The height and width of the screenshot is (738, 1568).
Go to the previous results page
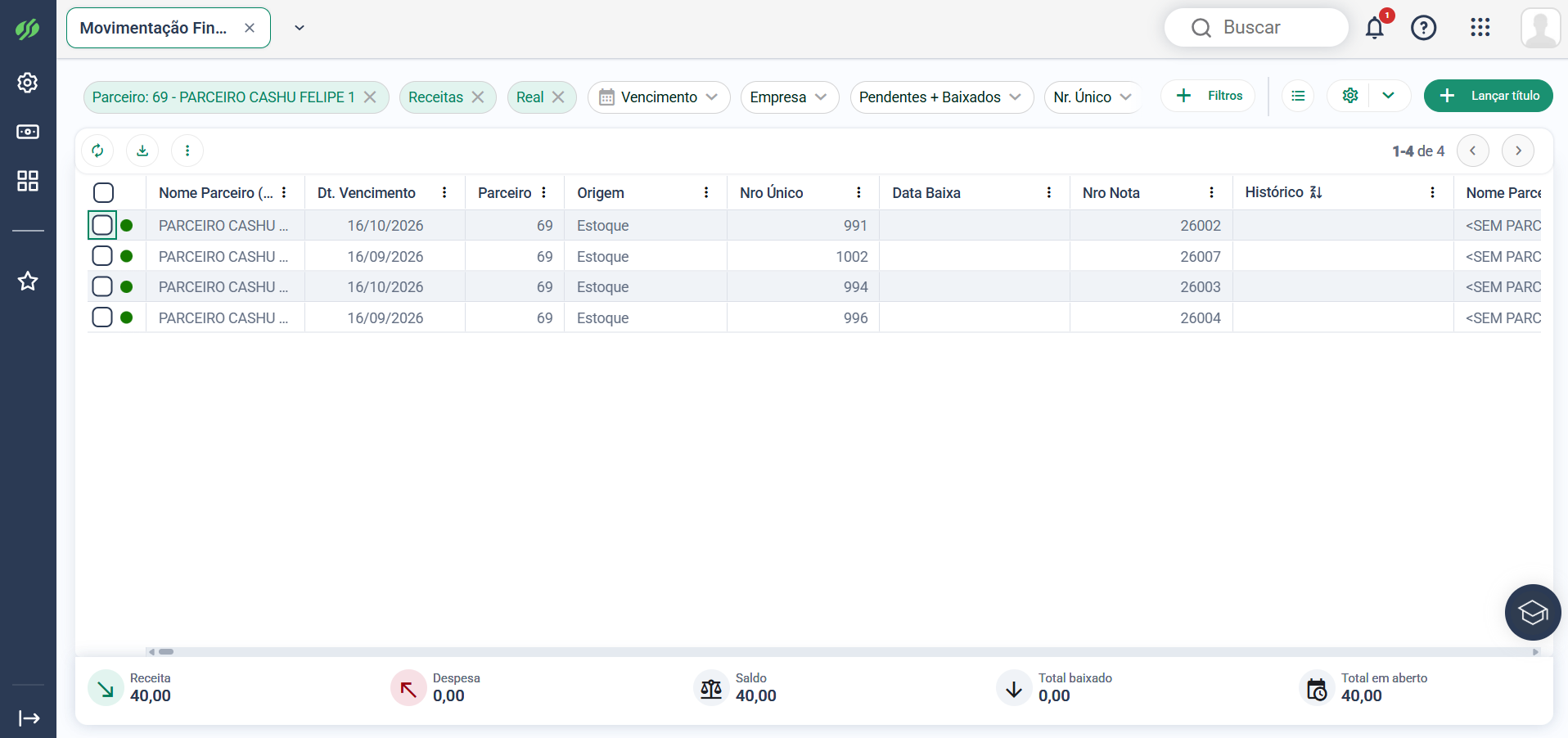point(1473,151)
